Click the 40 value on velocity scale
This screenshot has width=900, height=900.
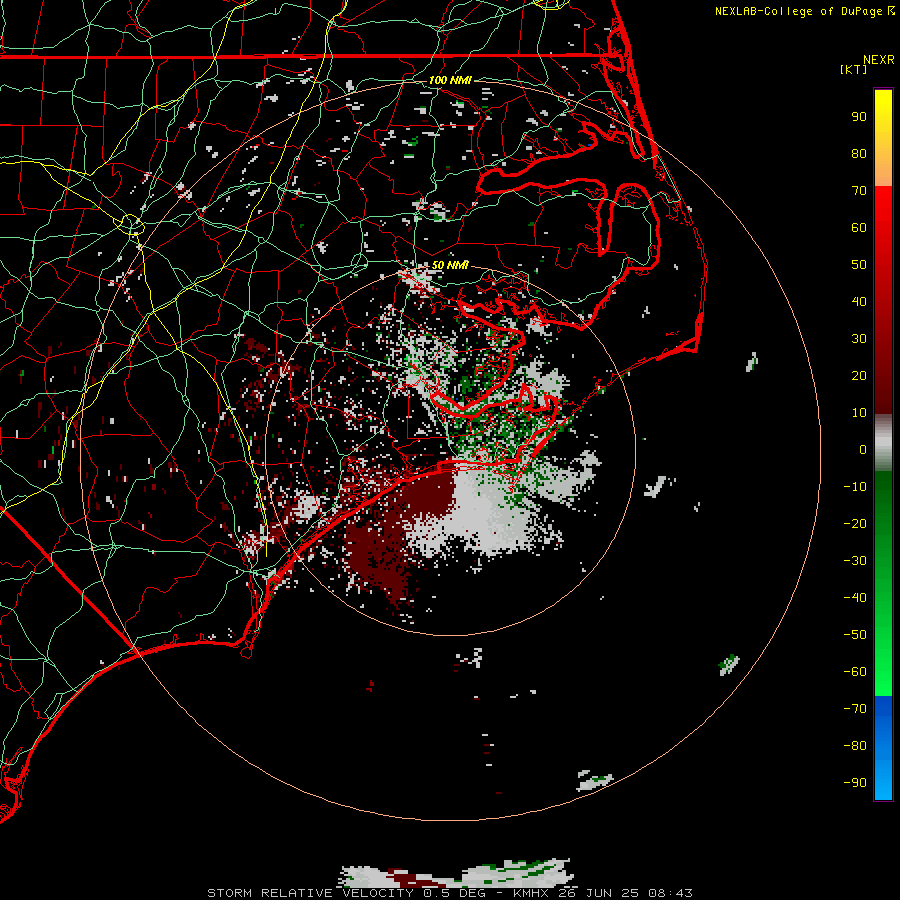[859, 301]
